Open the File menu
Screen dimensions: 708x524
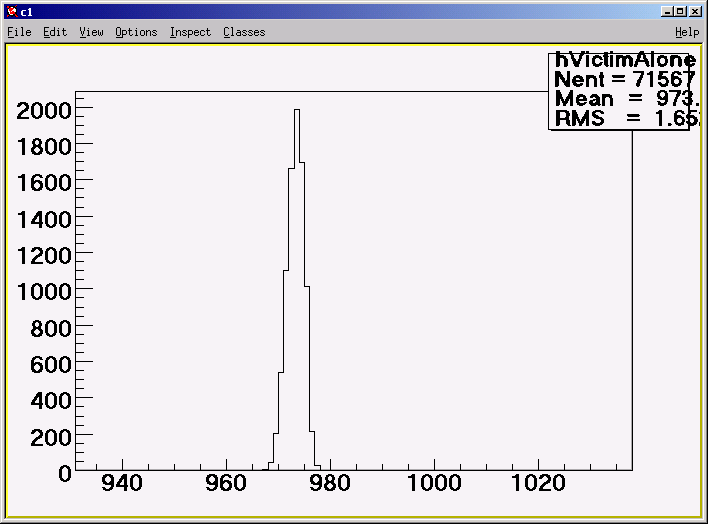(19, 32)
